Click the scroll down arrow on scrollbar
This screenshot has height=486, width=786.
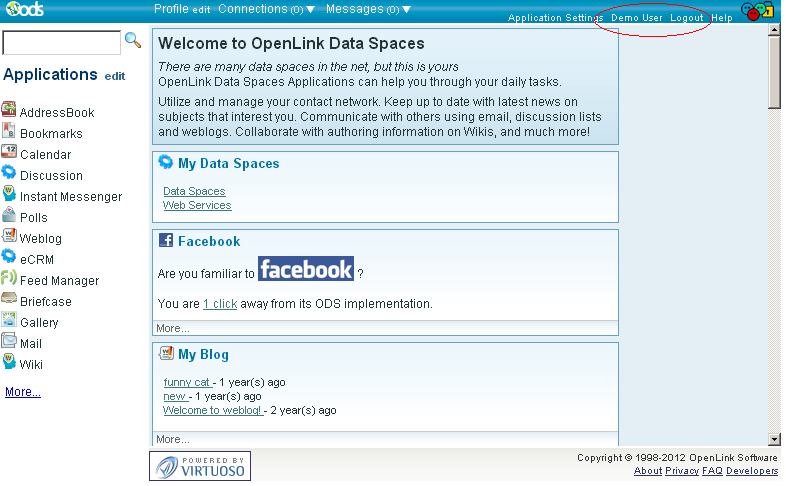774,439
